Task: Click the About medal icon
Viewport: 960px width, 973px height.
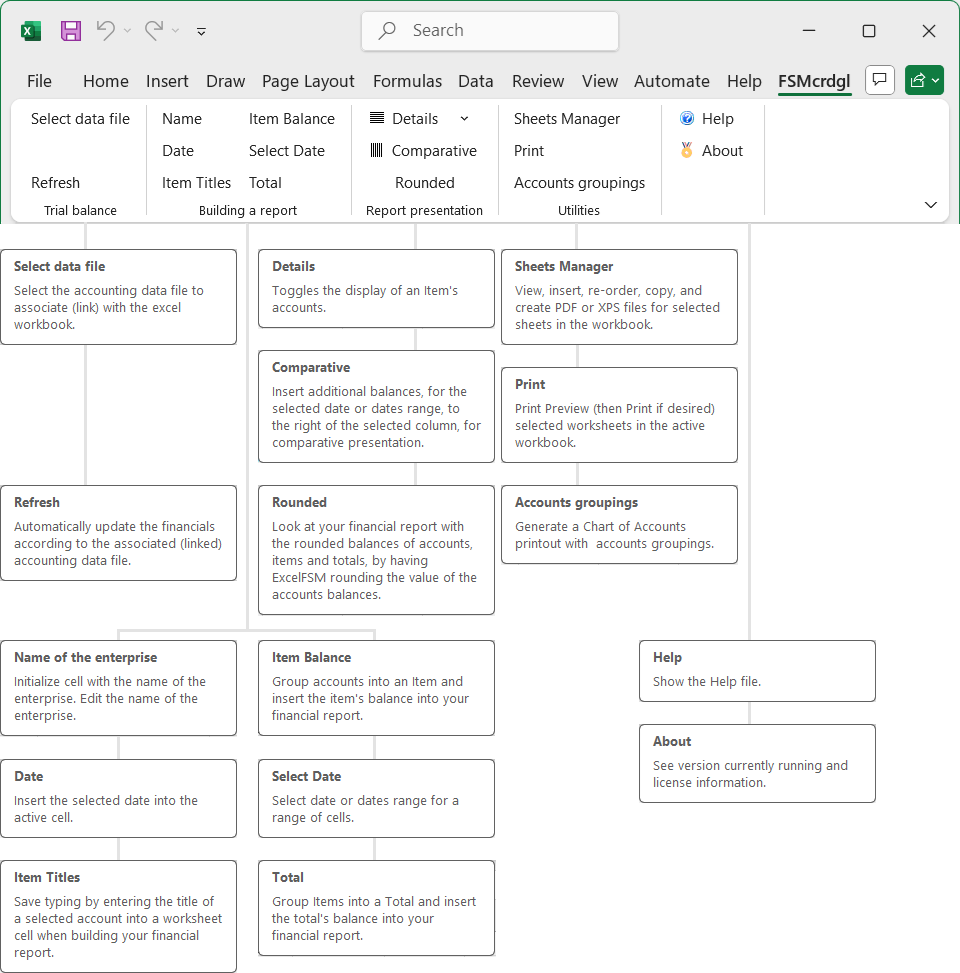Action: coord(687,151)
